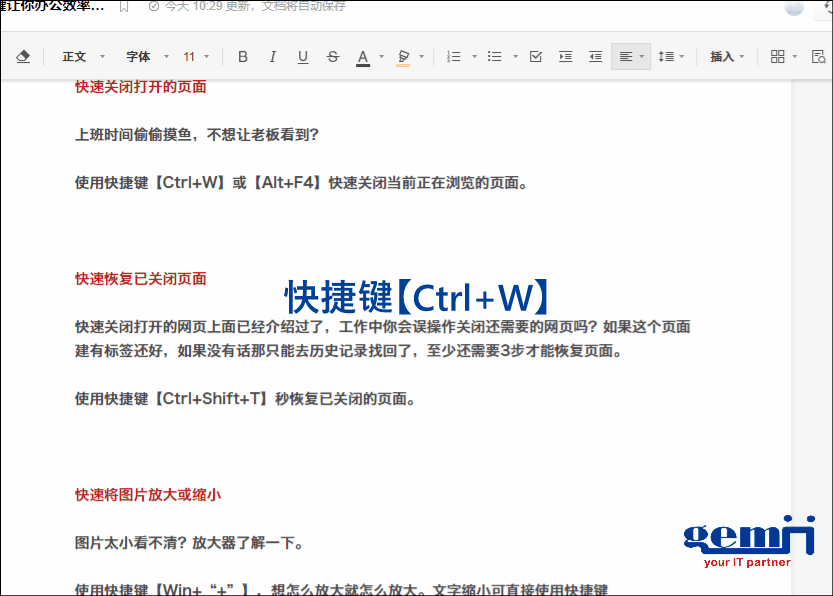Screen dimensions: 833x596
Task: Toggle bold formatting
Action: tap(242, 57)
